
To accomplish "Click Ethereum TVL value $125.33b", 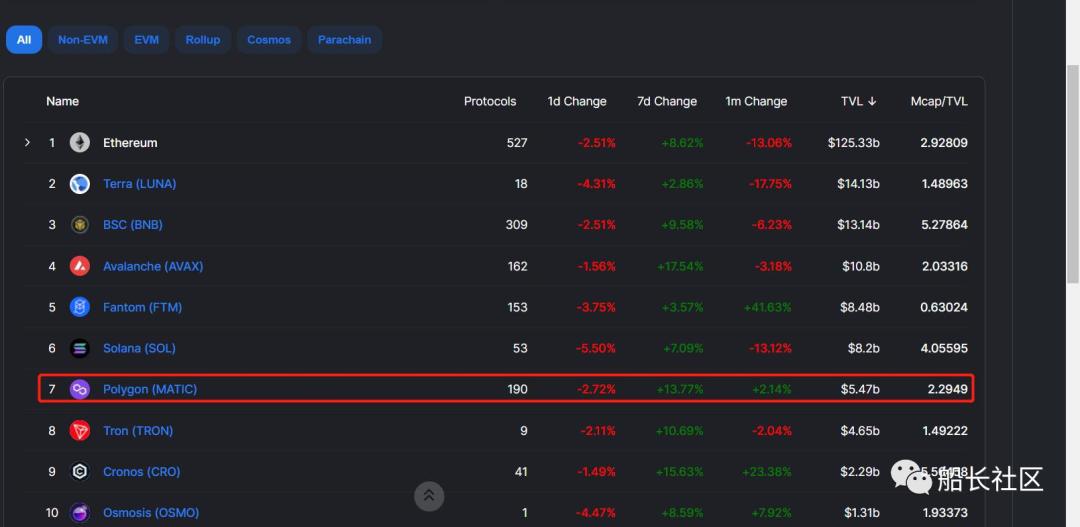I will click(854, 143).
